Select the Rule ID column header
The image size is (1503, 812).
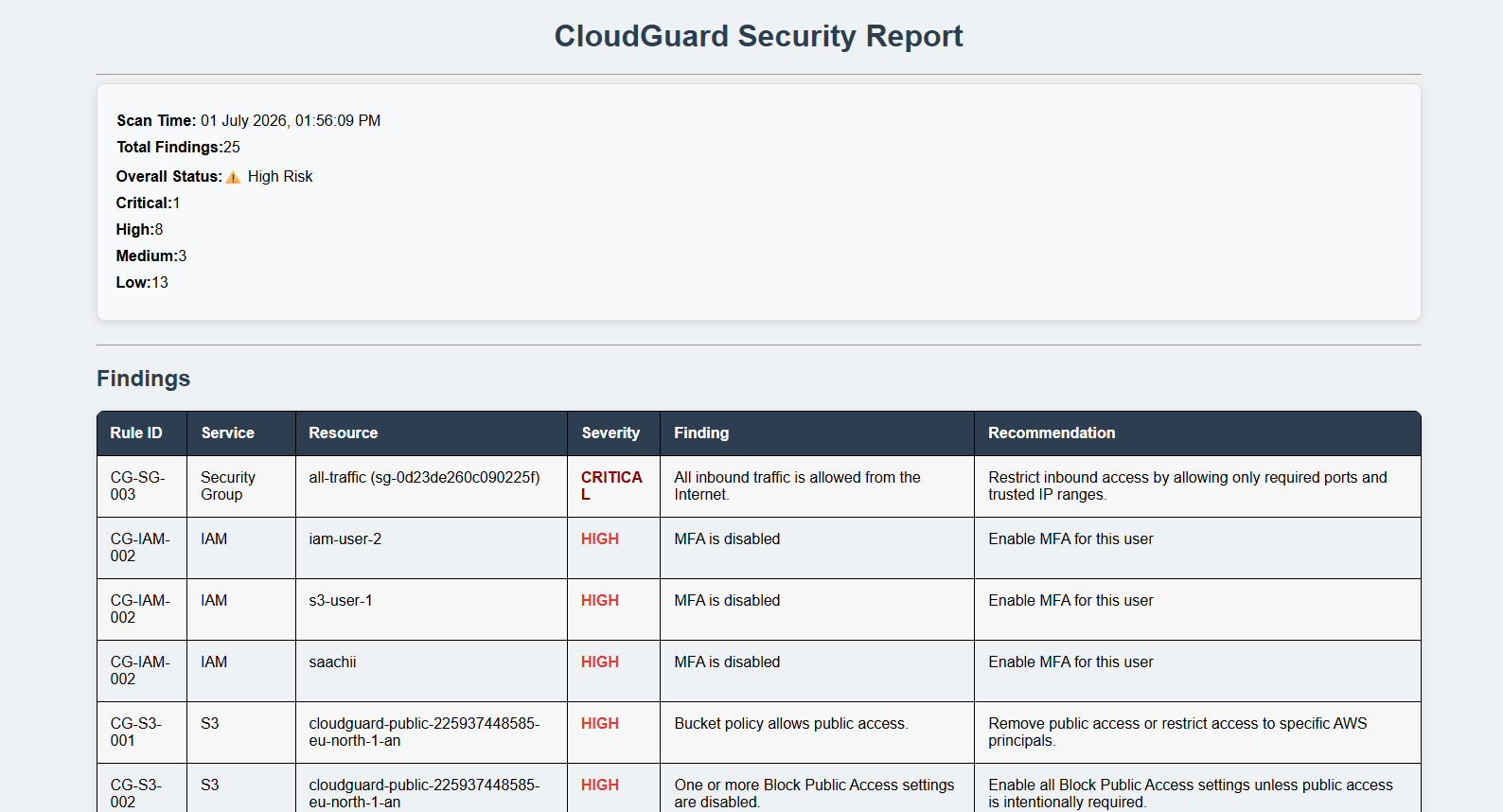[142, 433]
